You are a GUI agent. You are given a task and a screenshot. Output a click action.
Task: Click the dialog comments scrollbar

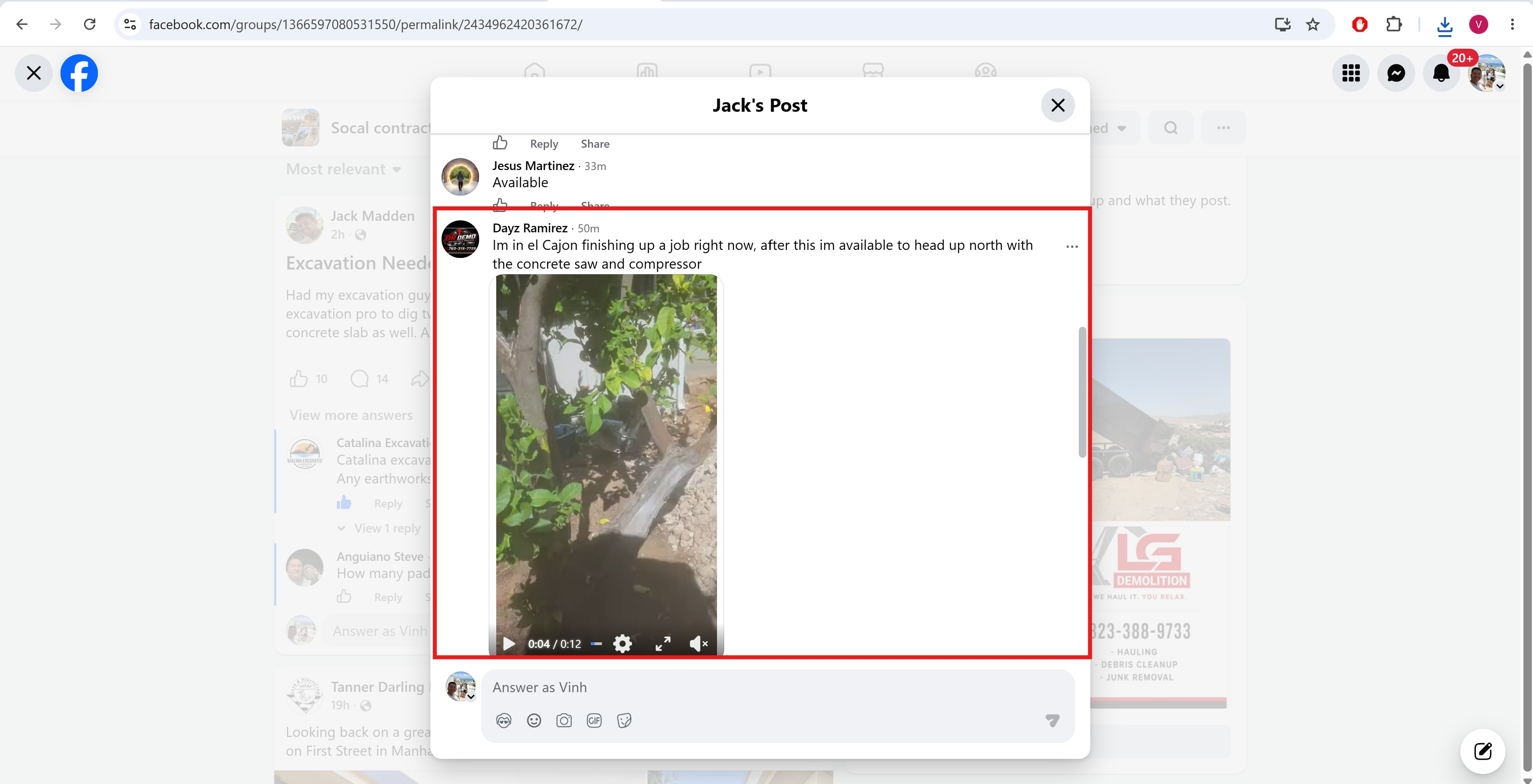pos(1082,392)
